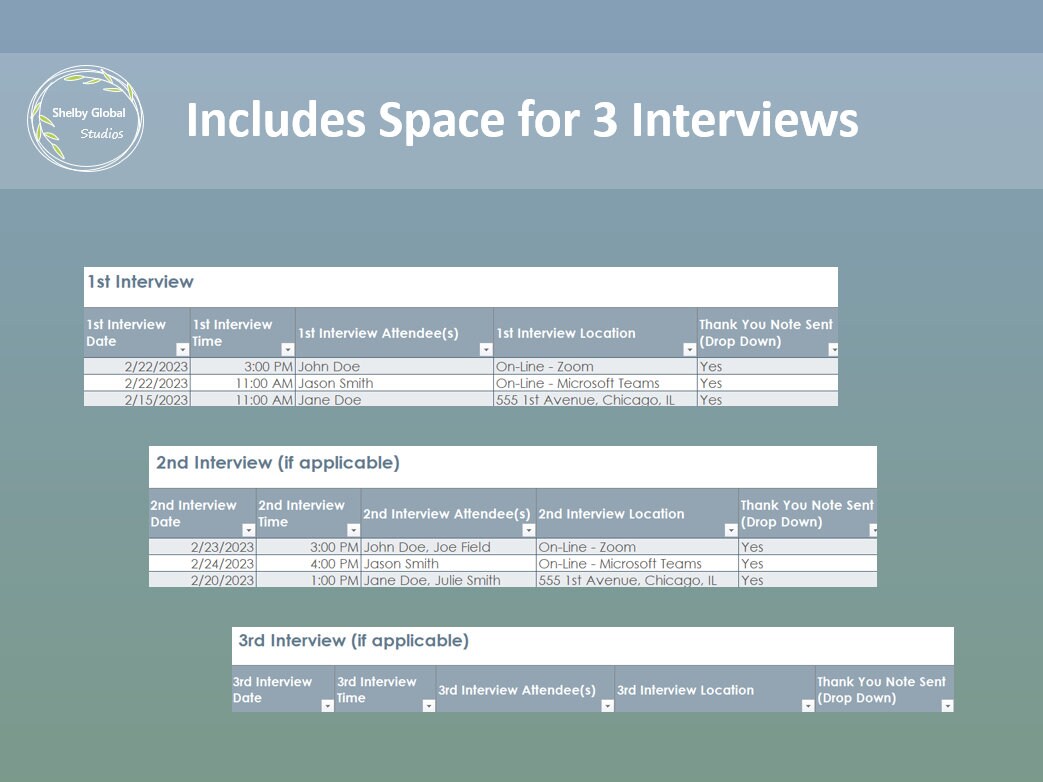This screenshot has height=782, width=1043.
Task: Open the 2nd Interview Attendee(s) filter dropdown
Action: [x=528, y=530]
